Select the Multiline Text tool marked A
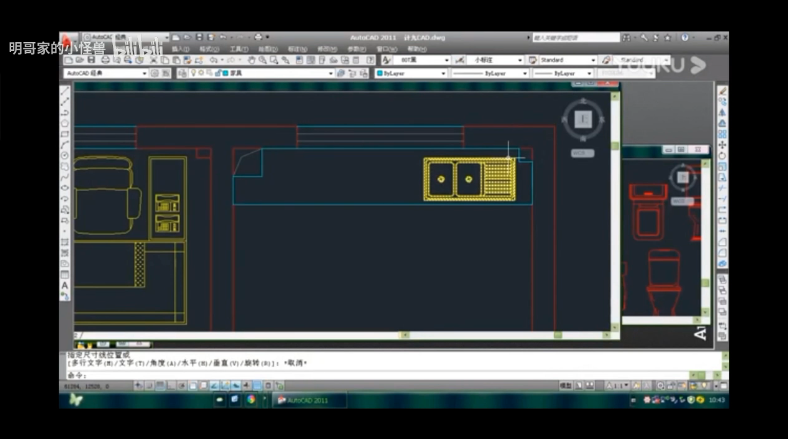The width and height of the screenshot is (788, 439). (65, 286)
